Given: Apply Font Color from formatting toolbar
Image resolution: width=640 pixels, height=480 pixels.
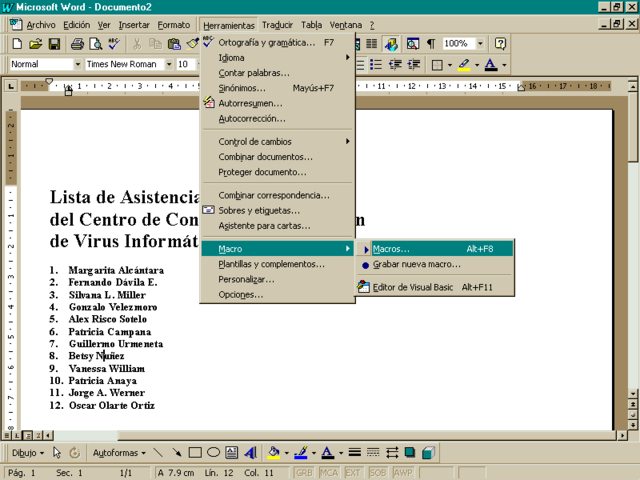Looking at the screenshot, I should click(491, 65).
